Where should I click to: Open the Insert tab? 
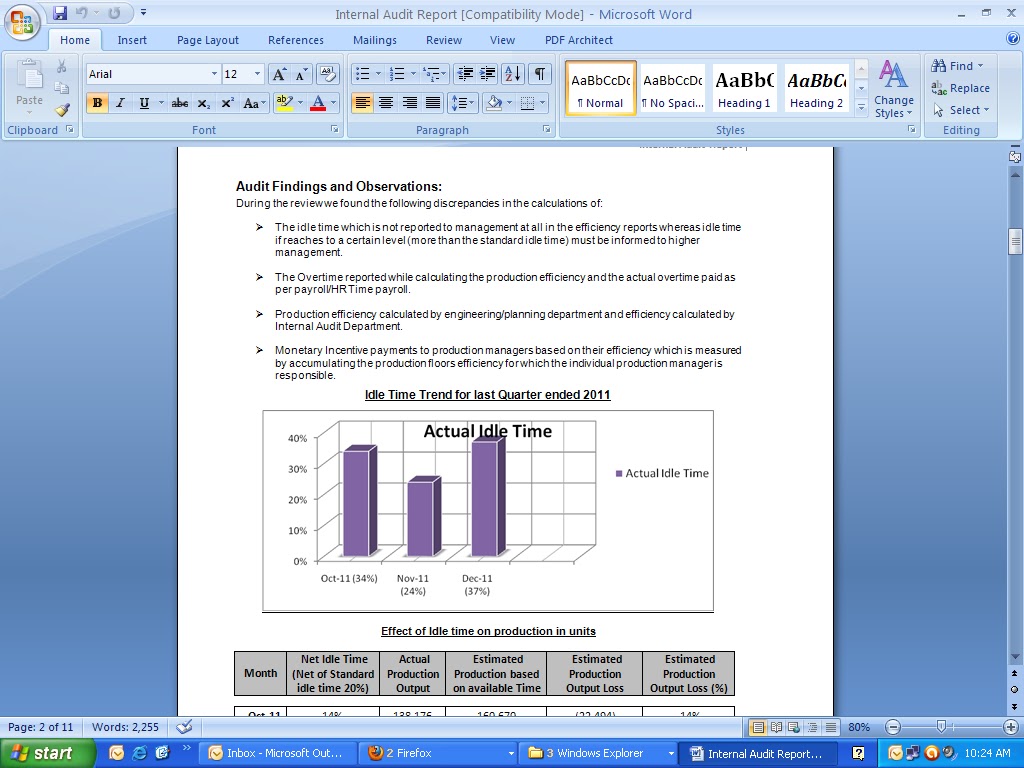coord(132,40)
